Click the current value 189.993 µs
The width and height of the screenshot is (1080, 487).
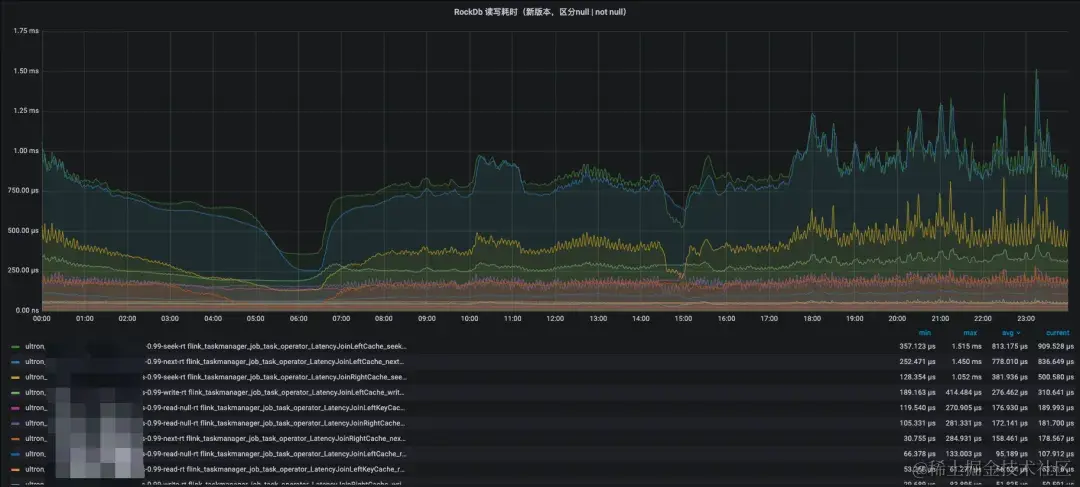pyautogui.click(x=1055, y=407)
